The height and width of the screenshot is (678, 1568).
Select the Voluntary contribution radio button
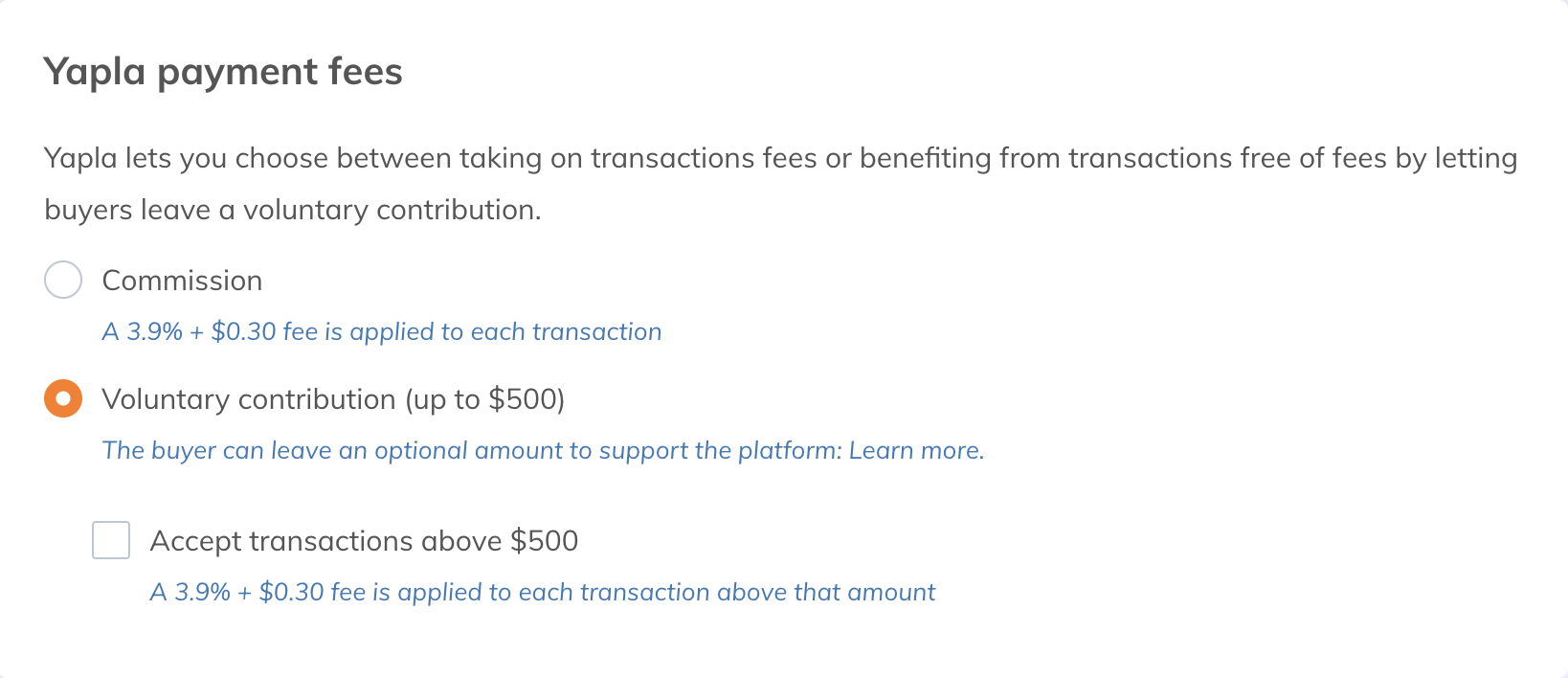point(63,399)
